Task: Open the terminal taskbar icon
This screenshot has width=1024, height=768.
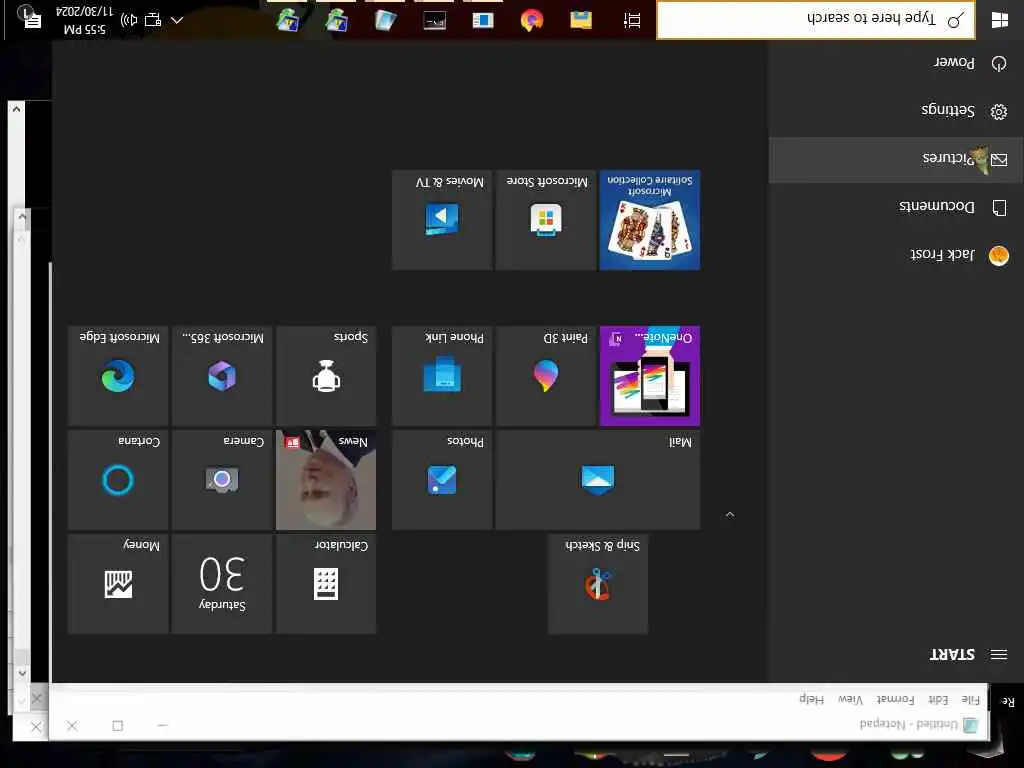Action: click(x=434, y=20)
